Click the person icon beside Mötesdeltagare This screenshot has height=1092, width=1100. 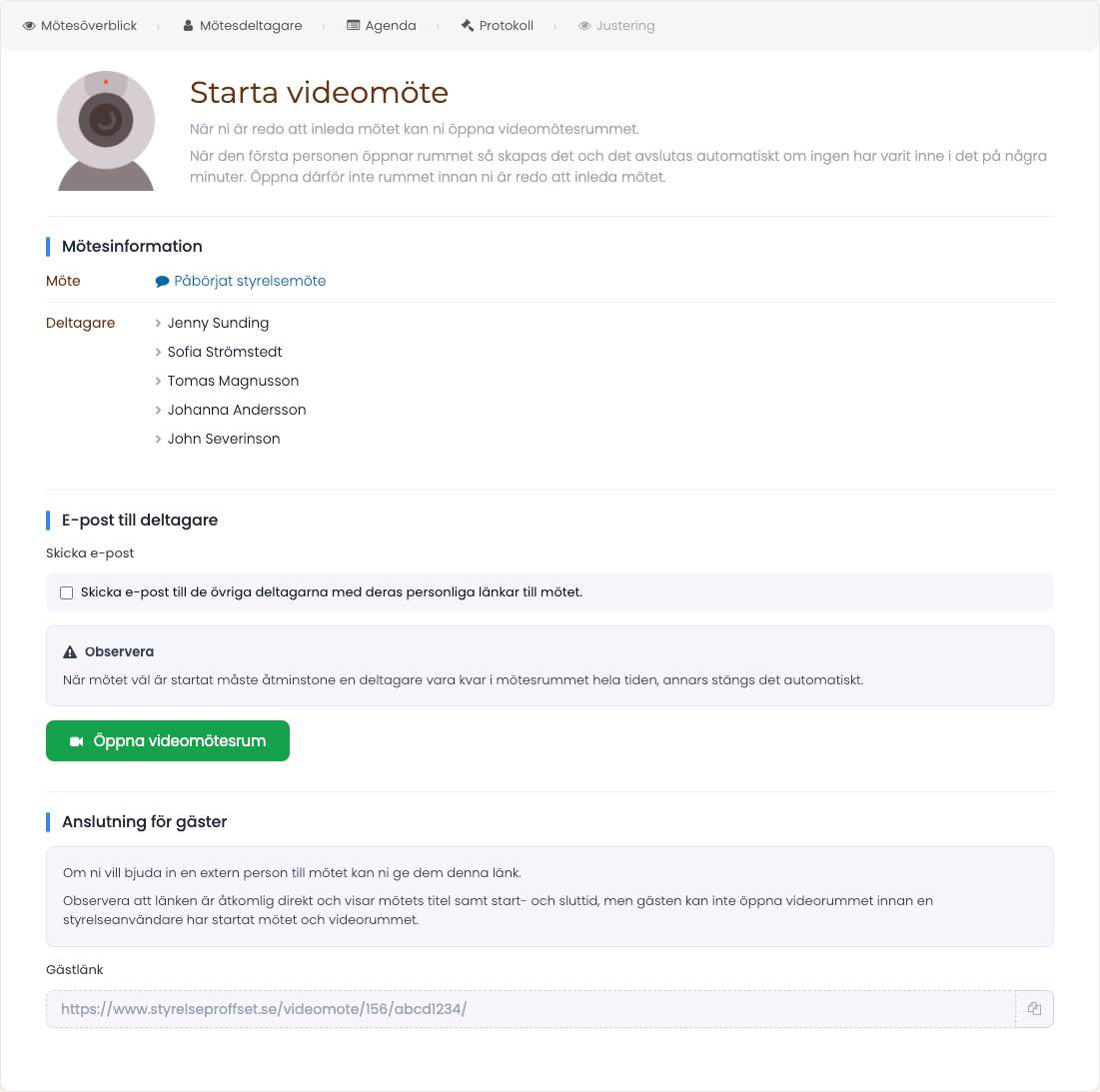tap(188, 26)
